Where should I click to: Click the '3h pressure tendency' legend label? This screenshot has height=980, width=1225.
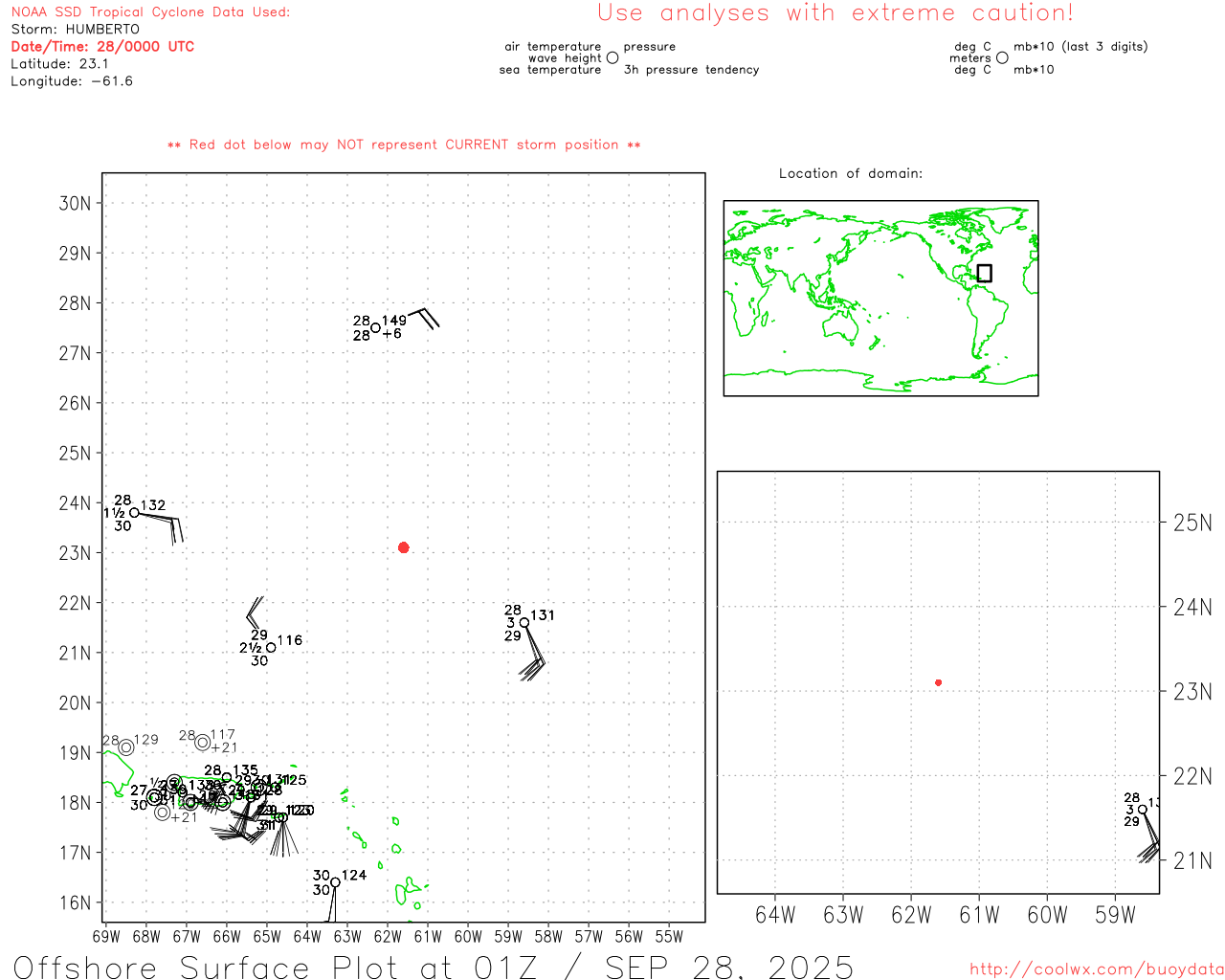691,70
